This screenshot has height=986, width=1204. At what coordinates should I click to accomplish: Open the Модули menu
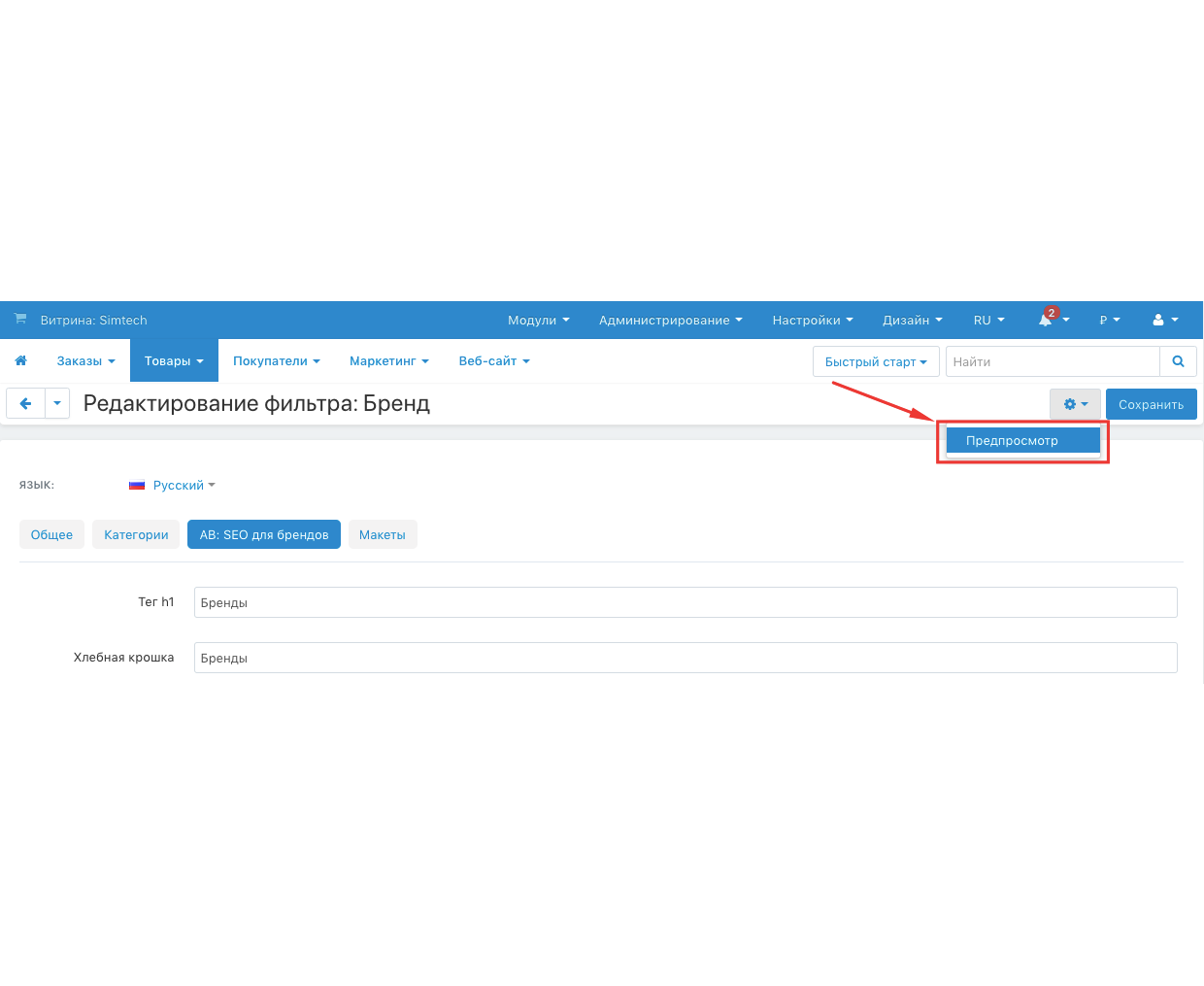[x=538, y=320]
